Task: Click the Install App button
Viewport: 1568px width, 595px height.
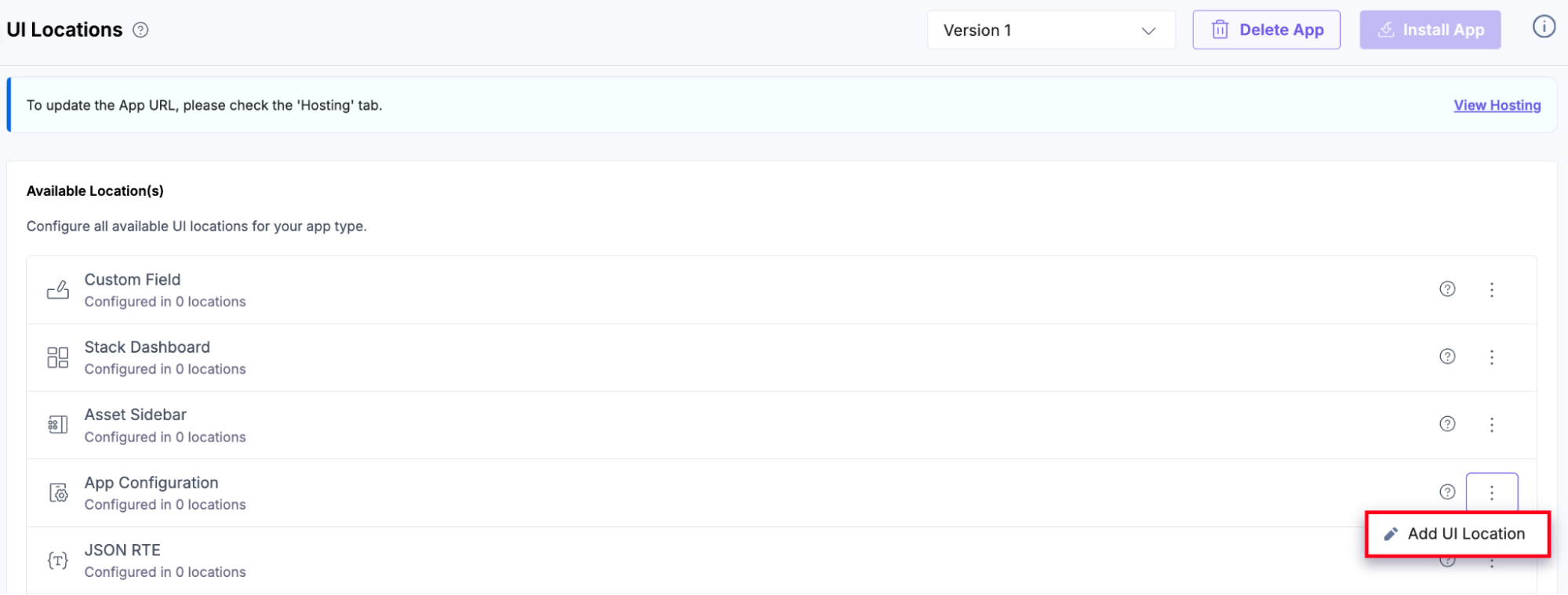Action: point(1430,30)
